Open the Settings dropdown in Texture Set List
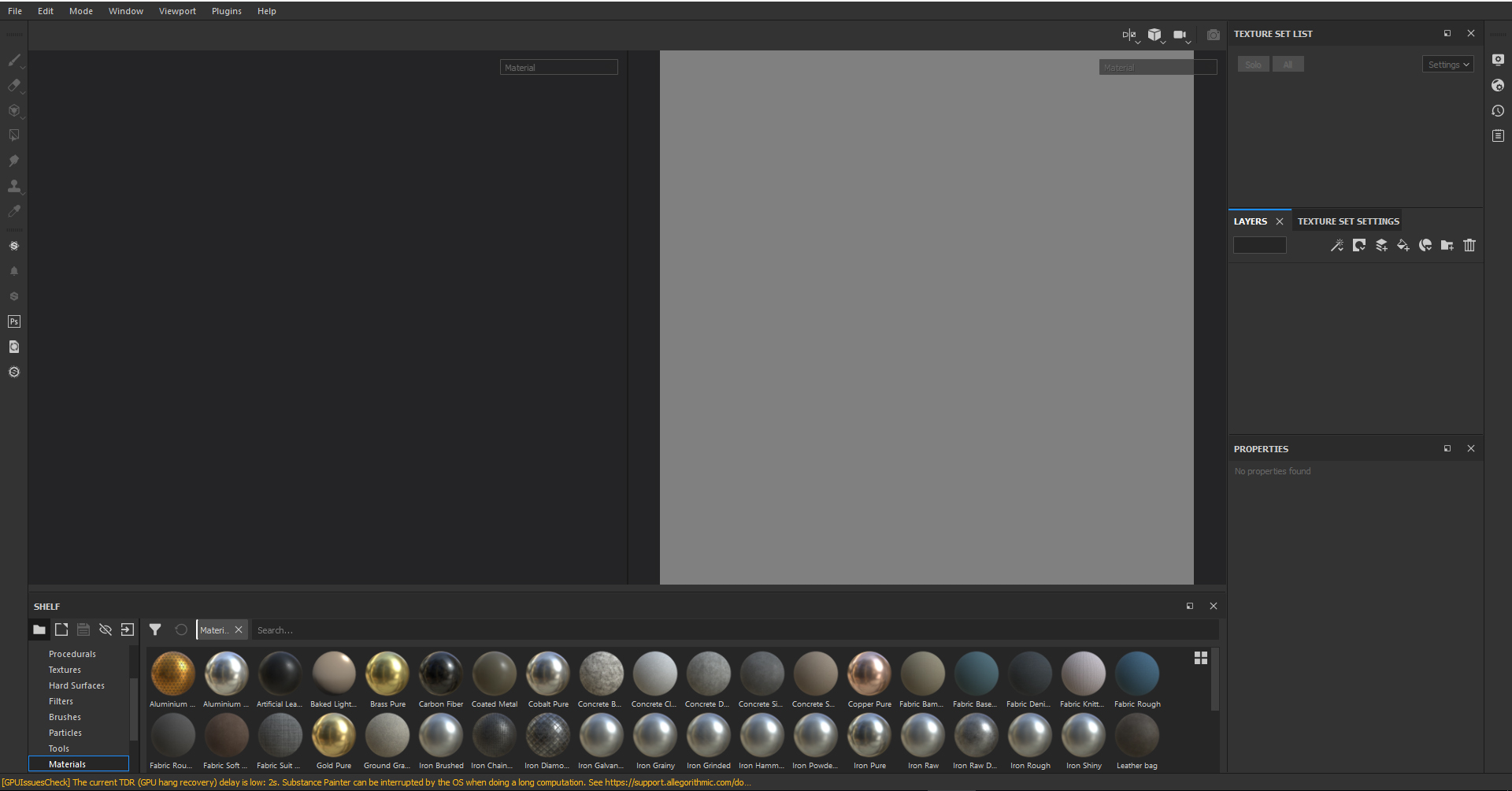This screenshot has height=791, width=1512. (1448, 65)
